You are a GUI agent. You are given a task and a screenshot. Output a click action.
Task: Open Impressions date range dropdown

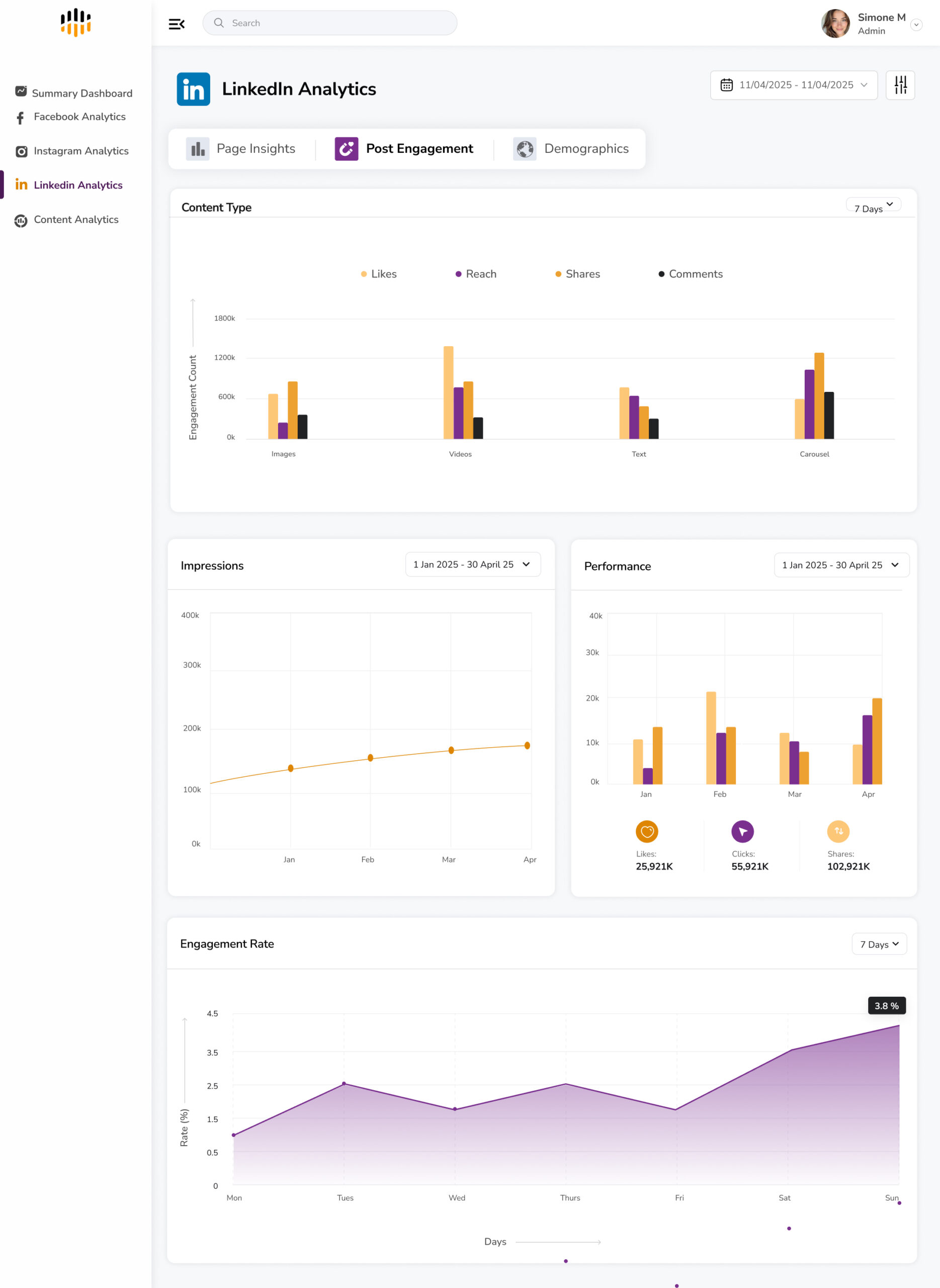473,564
